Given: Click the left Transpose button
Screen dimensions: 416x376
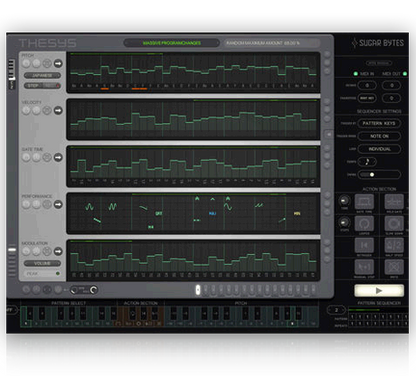Looking at the screenshot, I should pyautogui.click(x=367, y=98).
